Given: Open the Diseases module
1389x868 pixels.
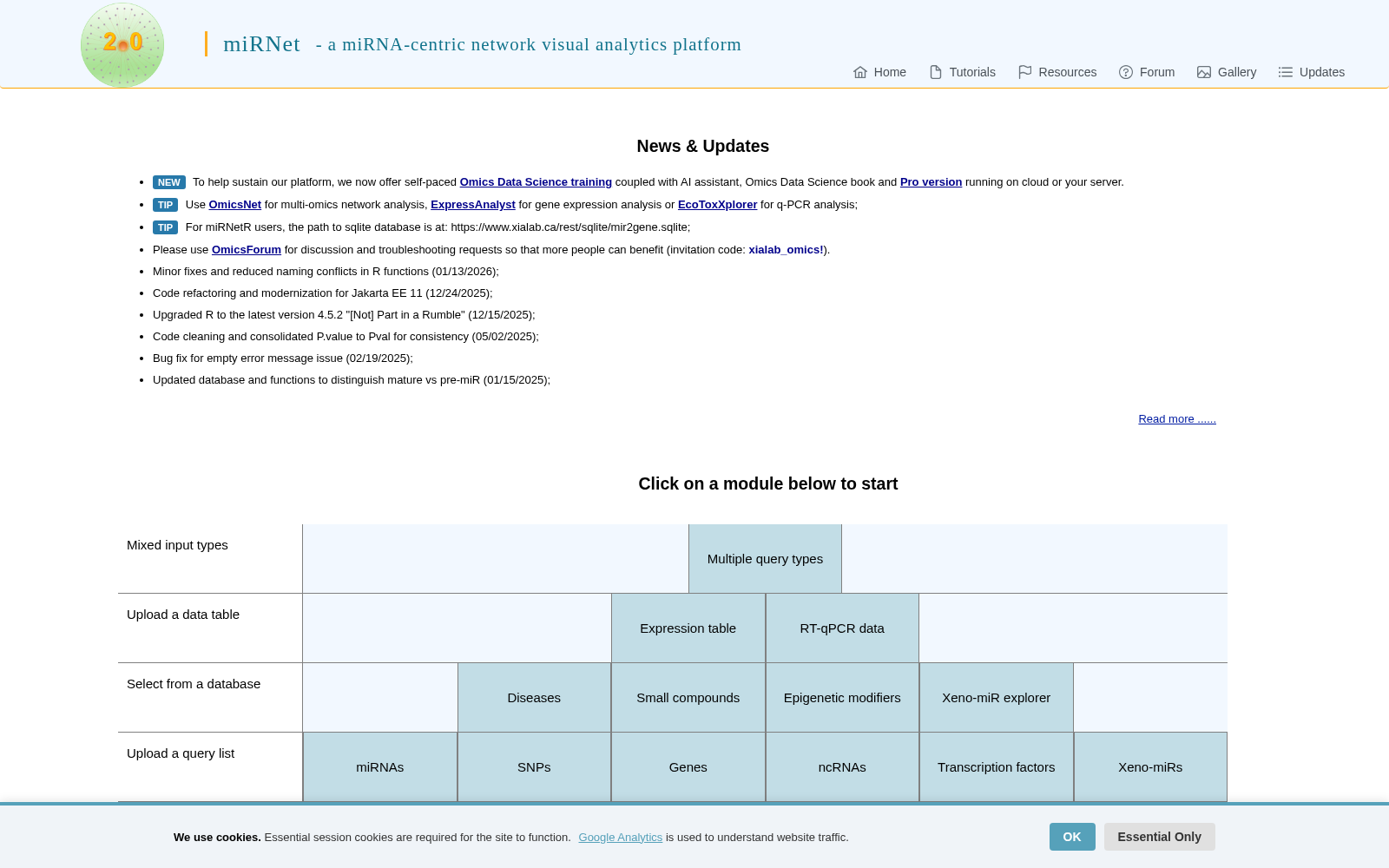Looking at the screenshot, I should pos(534,698).
